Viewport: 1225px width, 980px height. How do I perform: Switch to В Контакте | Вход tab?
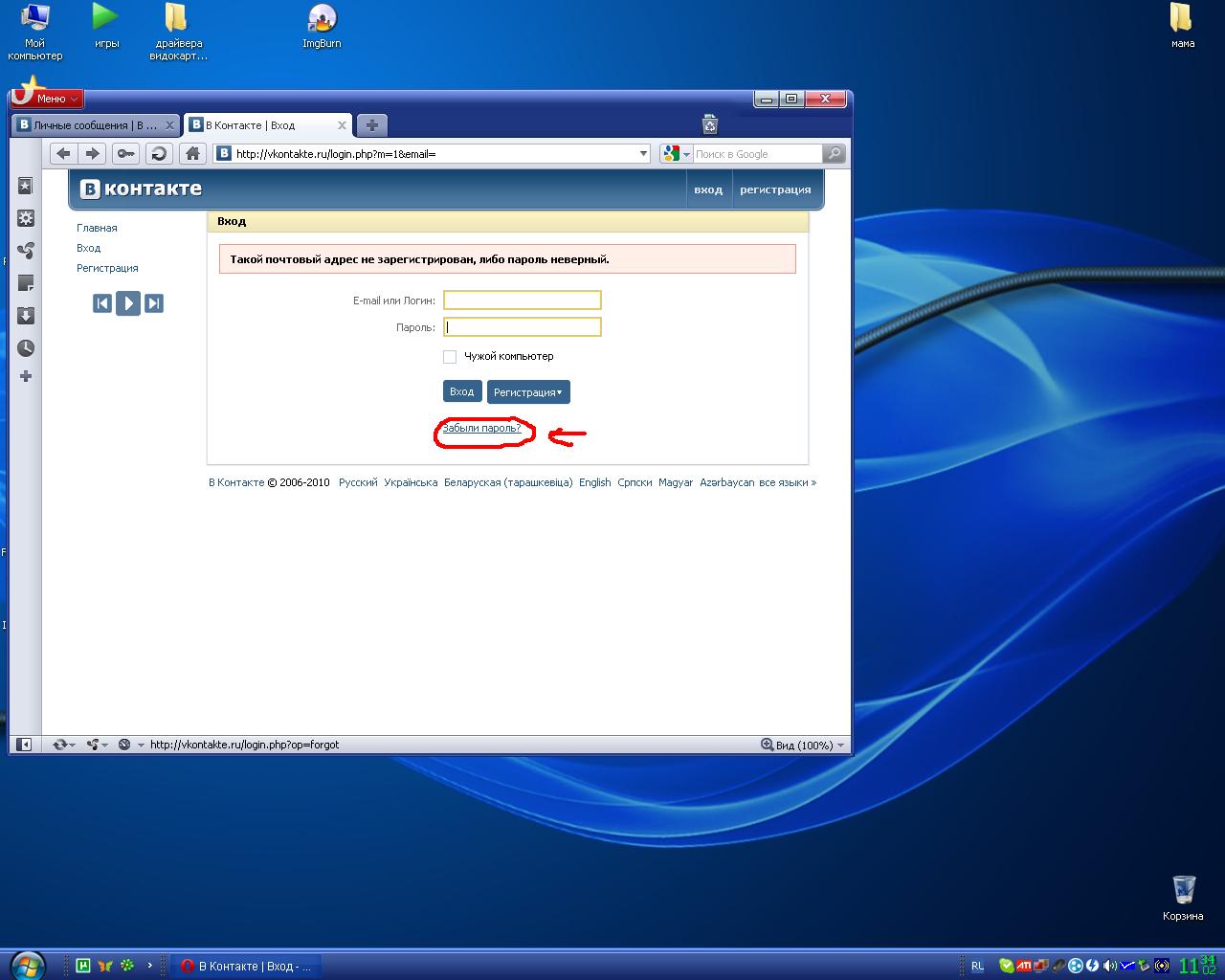pos(267,124)
